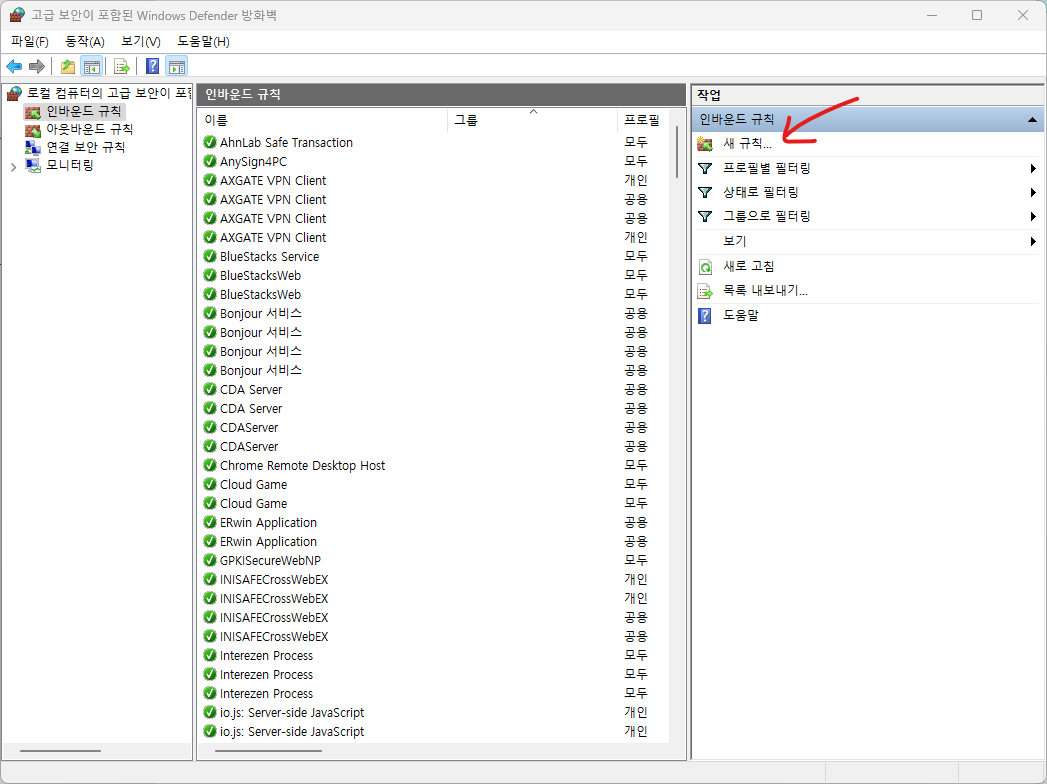The height and width of the screenshot is (784, 1047).
Task: Click the 목록 내보내기 export icon
Action: 705,291
